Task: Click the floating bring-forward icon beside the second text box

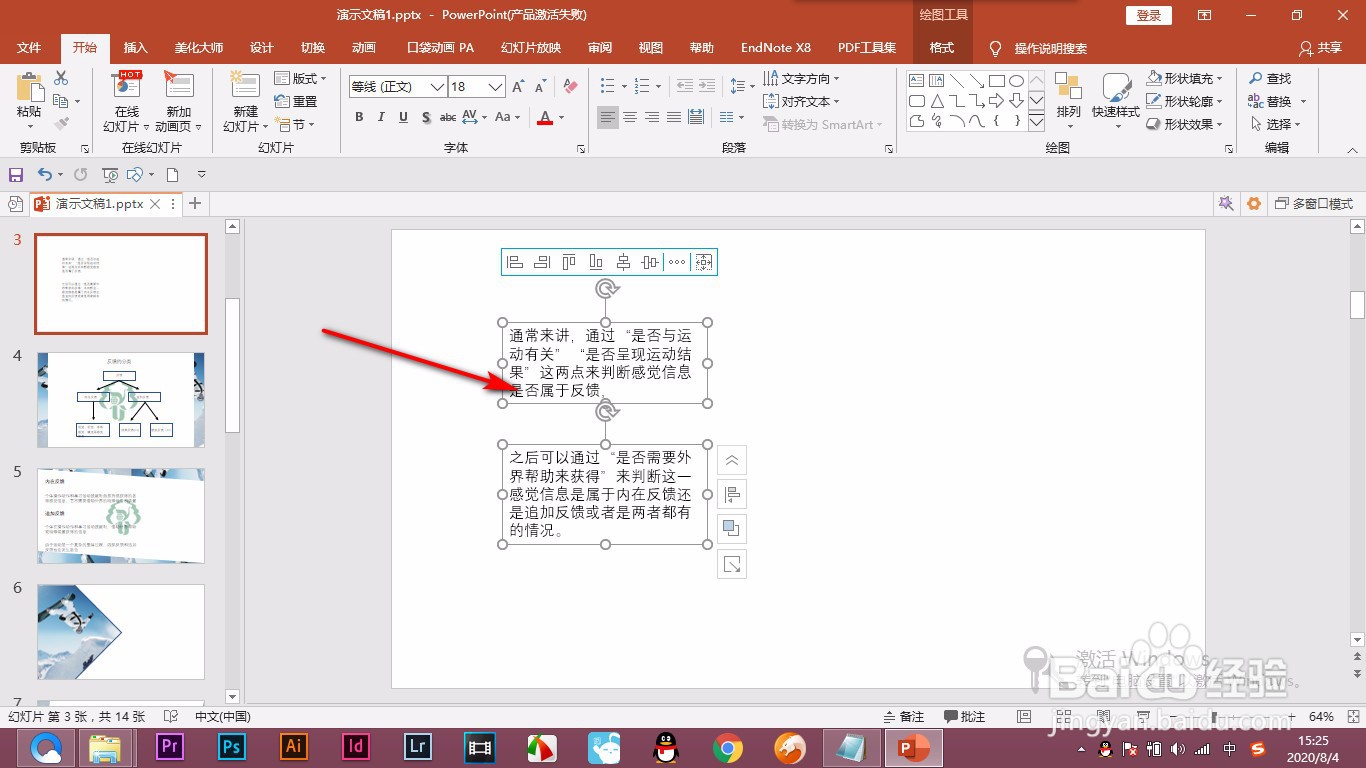Action: coord(732,529)
